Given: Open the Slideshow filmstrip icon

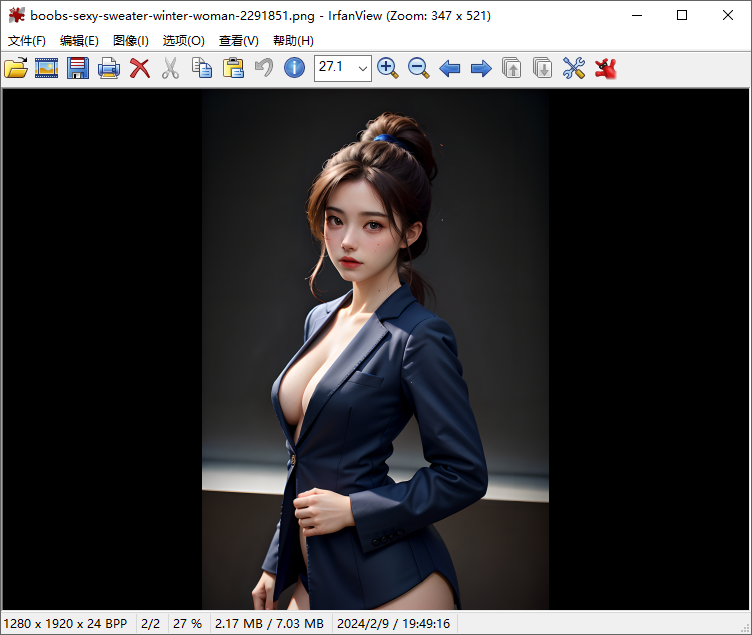Looking at the screenshot, I should click(47, 68).
